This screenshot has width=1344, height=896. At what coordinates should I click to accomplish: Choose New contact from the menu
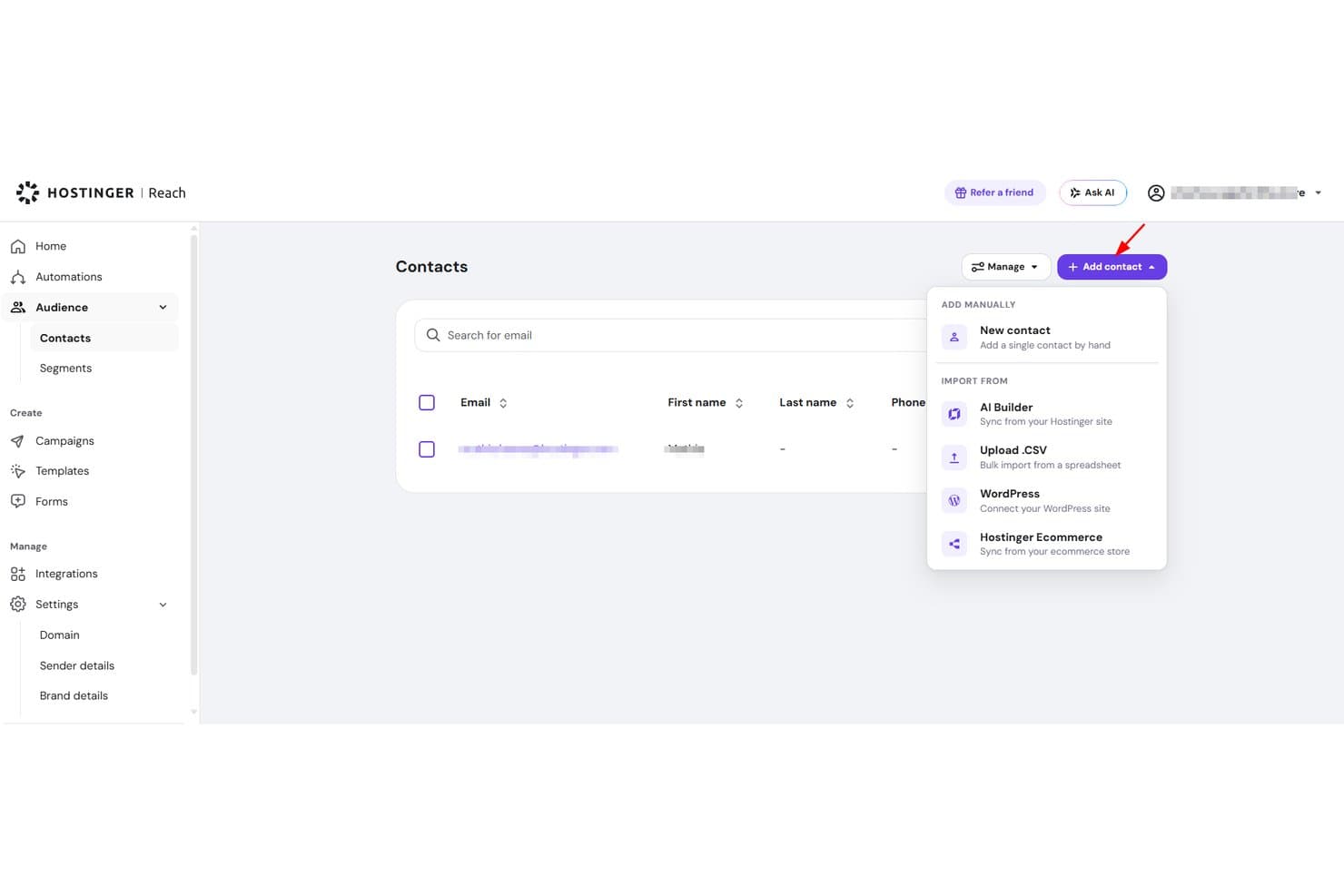coord(1046,338)
